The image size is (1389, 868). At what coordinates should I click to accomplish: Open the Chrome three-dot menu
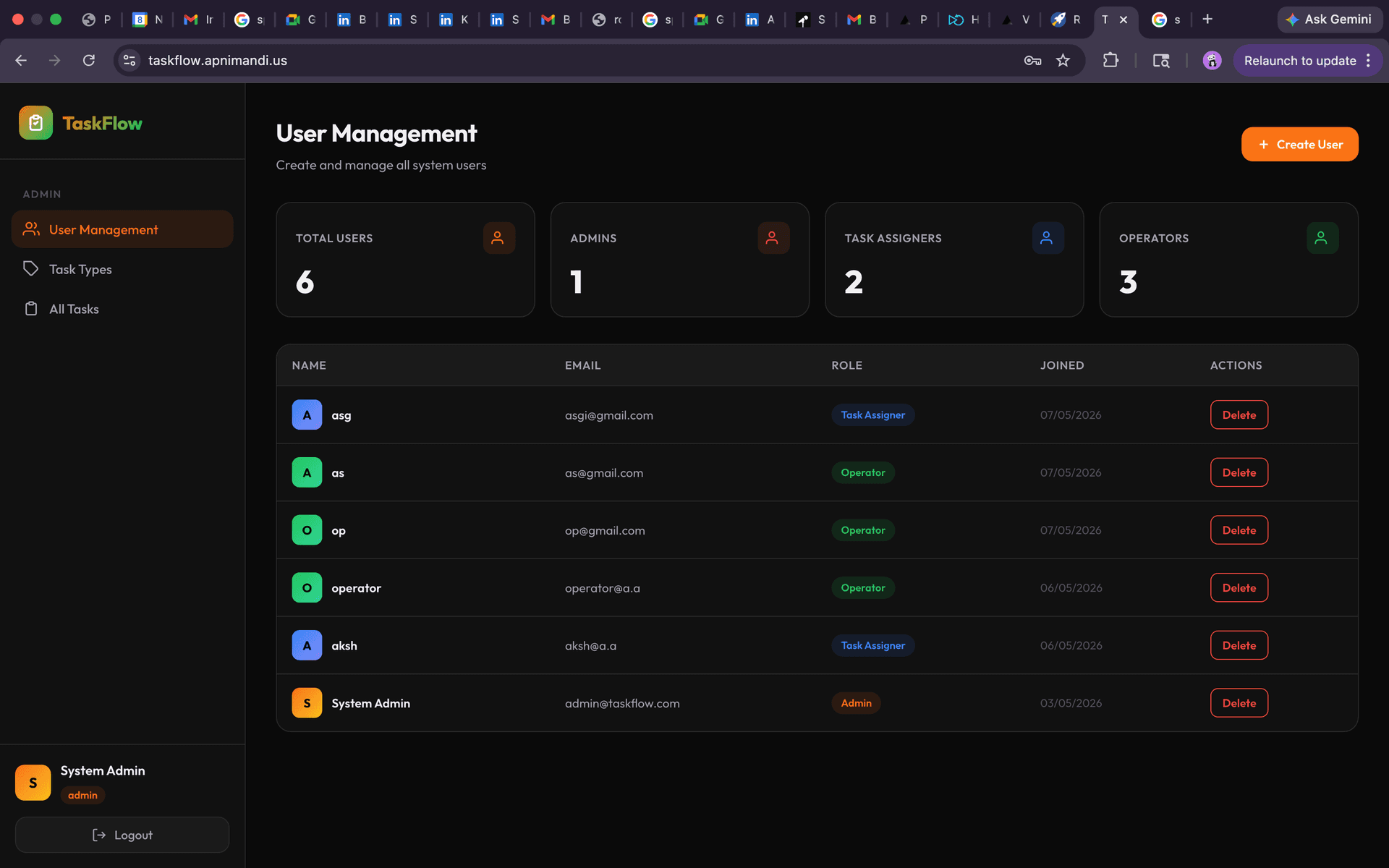1368,61
